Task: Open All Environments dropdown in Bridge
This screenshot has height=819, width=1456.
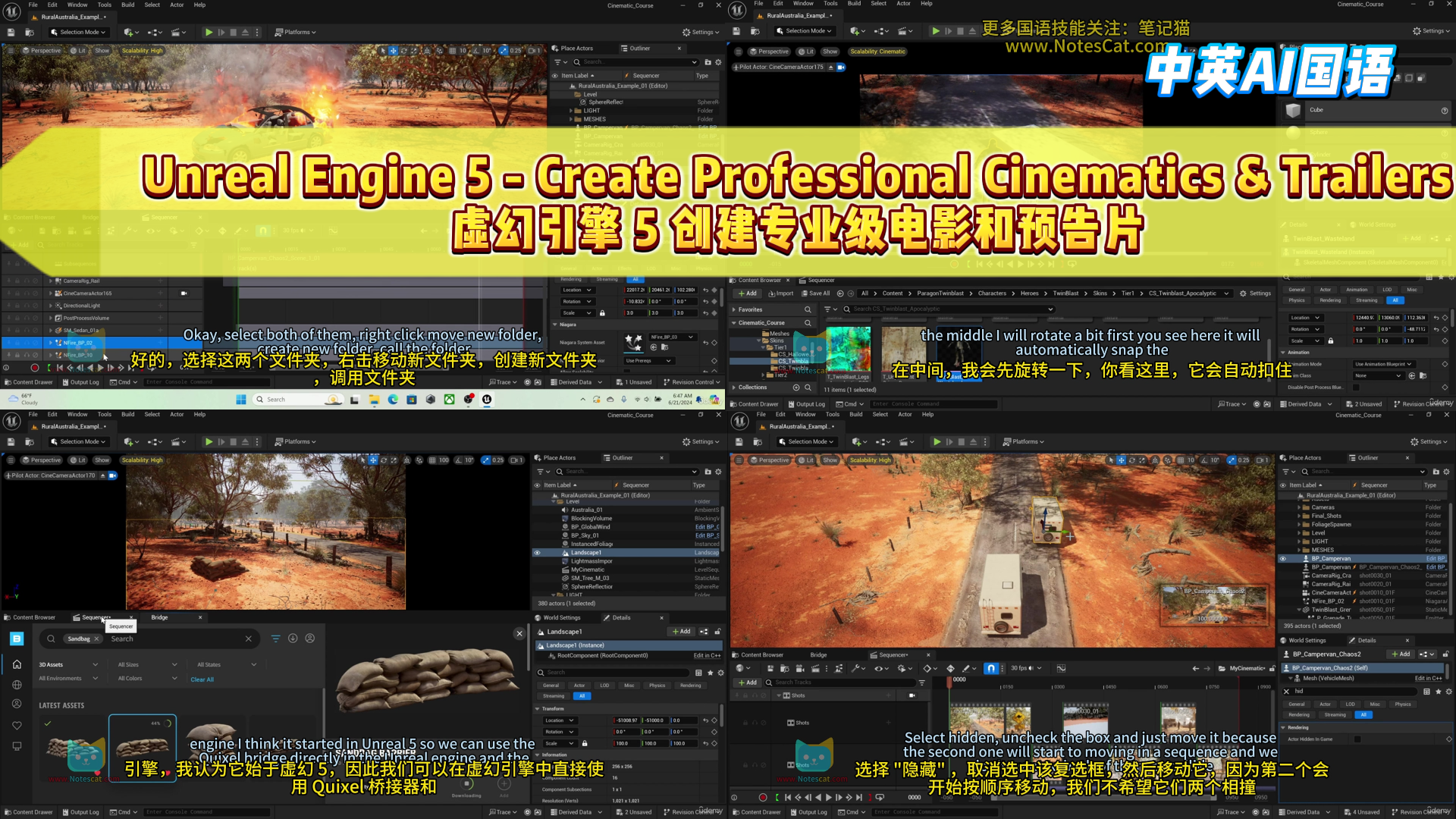Action: point(68,678)
